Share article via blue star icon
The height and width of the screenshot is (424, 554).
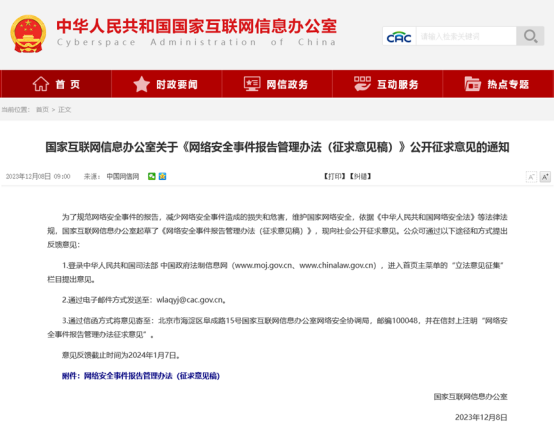coord(163,176)
